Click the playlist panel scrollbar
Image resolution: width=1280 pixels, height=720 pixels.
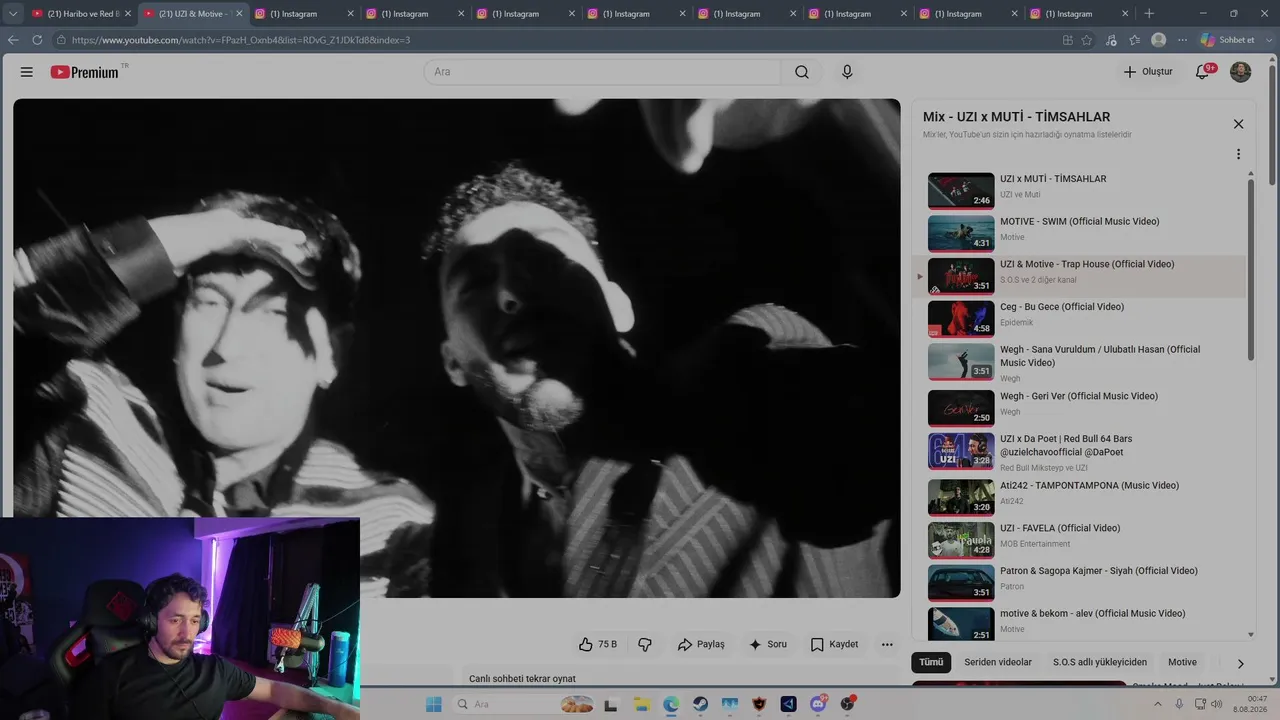[1250, 270]
